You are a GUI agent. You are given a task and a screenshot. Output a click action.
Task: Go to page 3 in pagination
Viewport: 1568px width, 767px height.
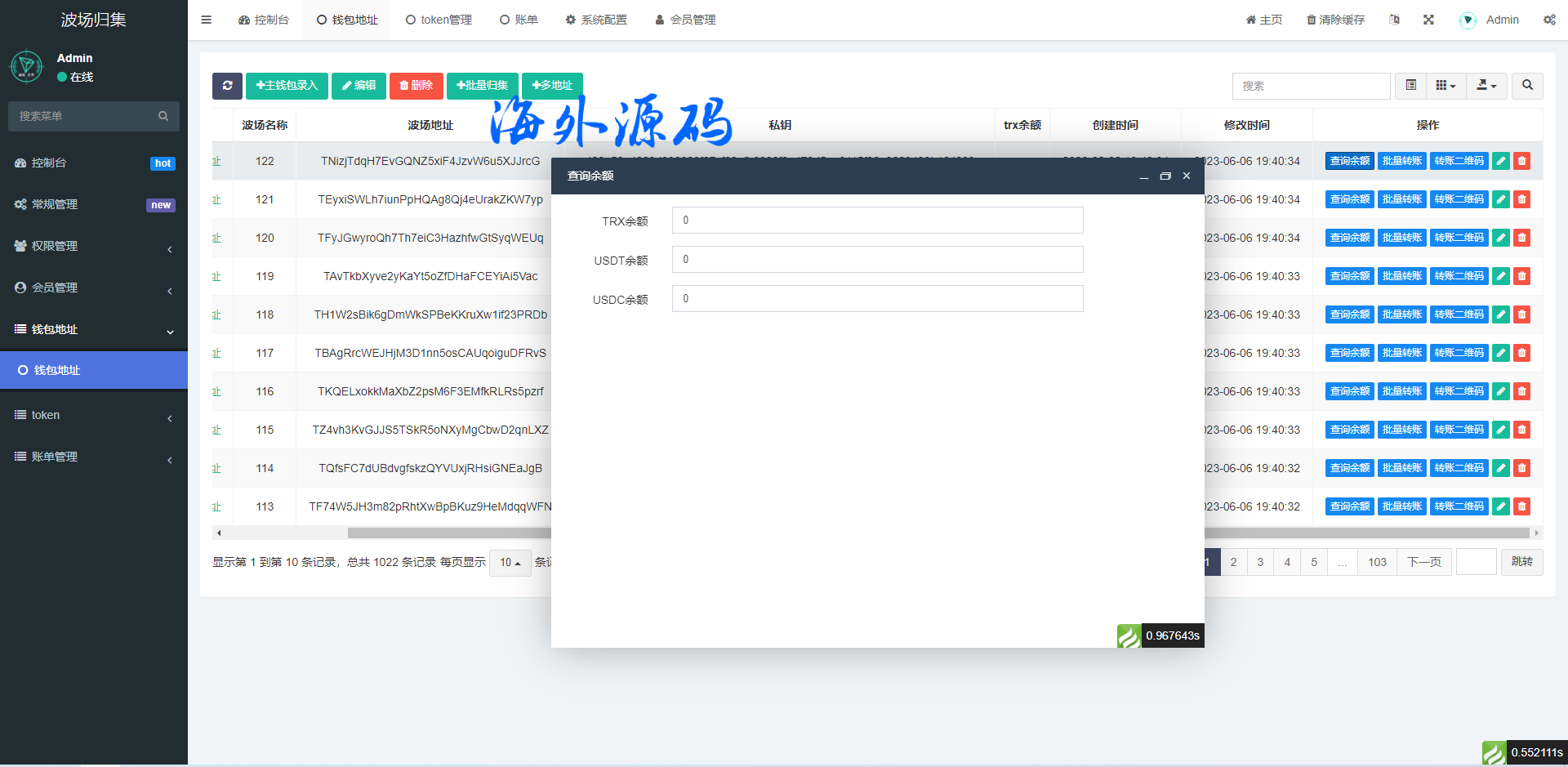(x=1260, y=562)
